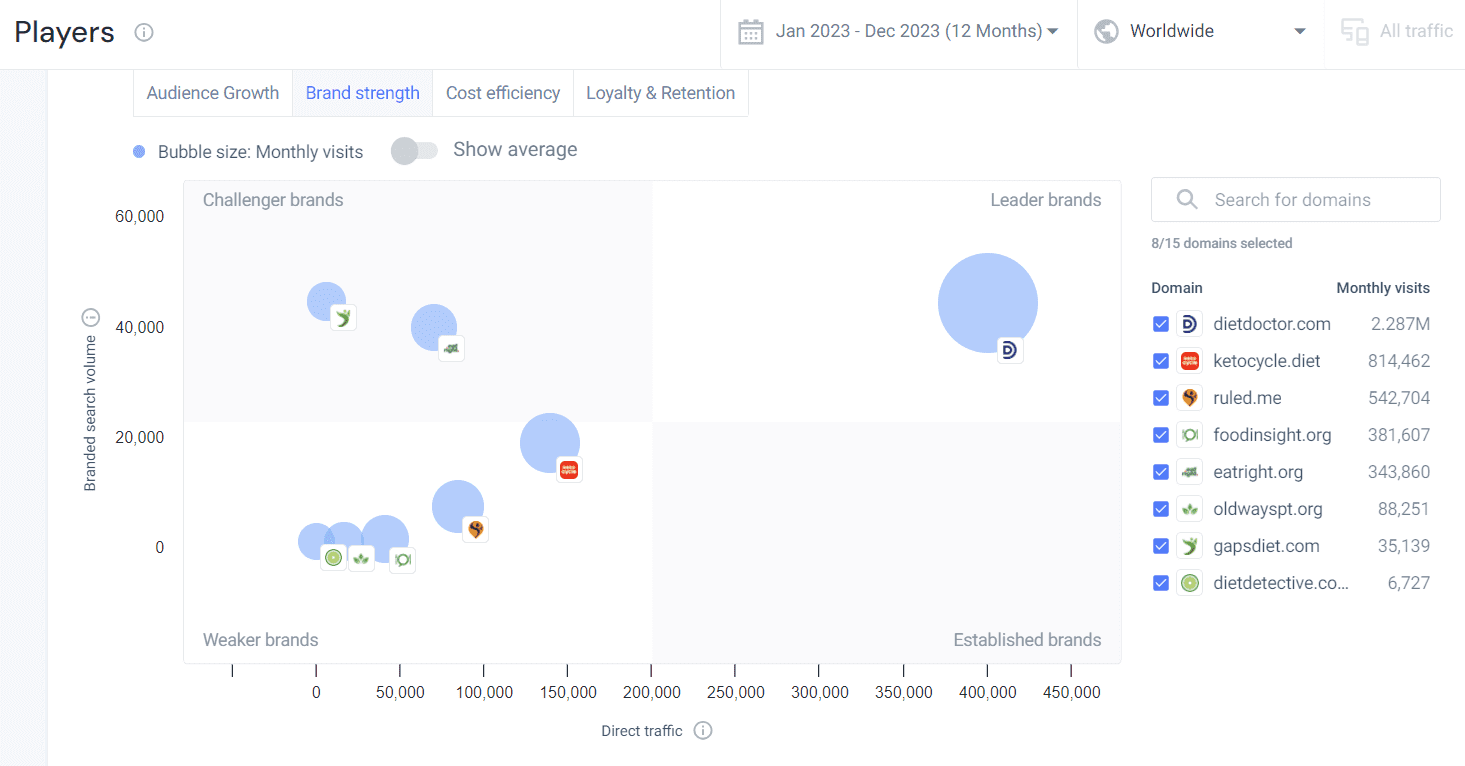Click the Monthly visits column header

click(1383, 288)
